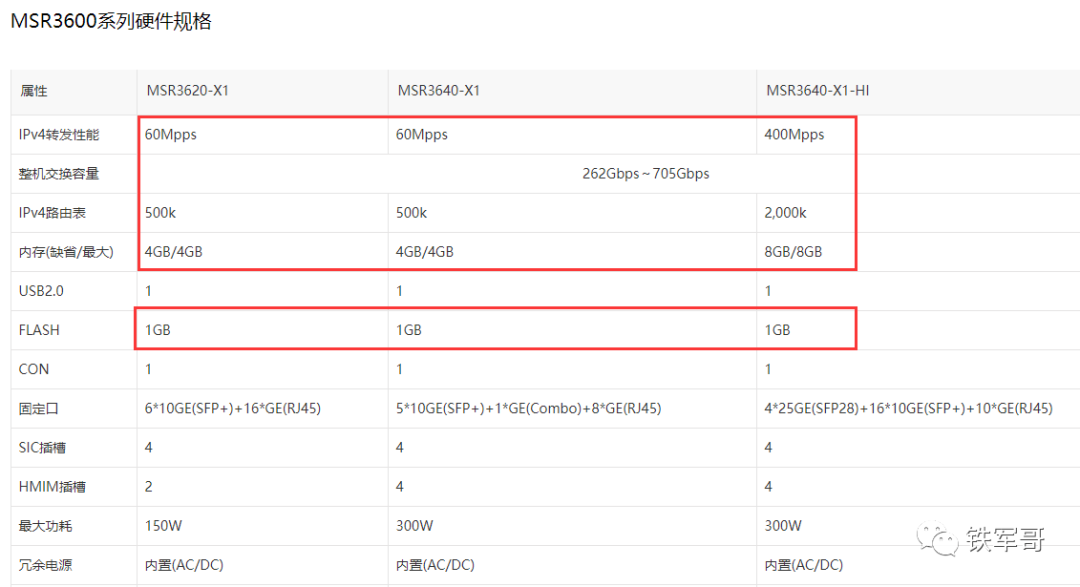This screenshot has height=587, width=1080.
Task: Click the "IPv4路由表" row label
Action: tap(52, 213)
